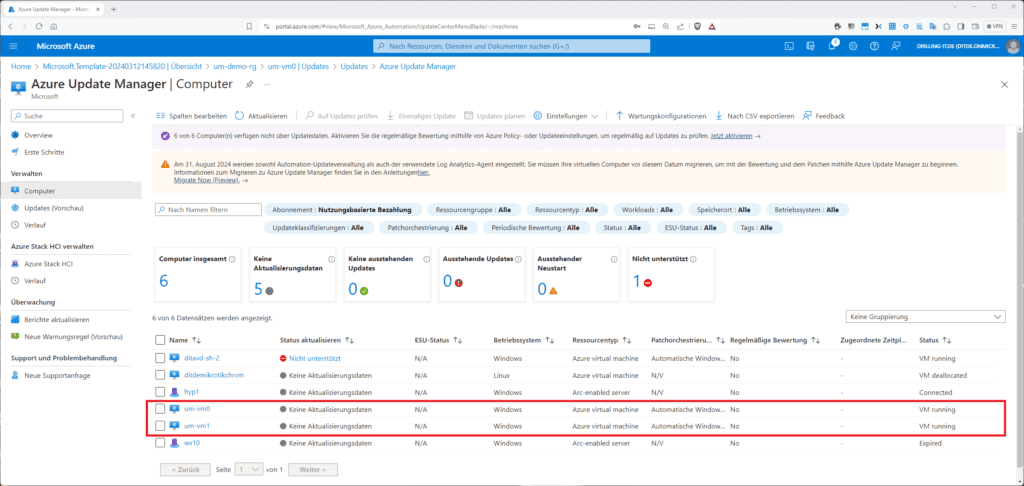Open Status filter pill
Viewport: 1024px width, 486px height.
coord(622,228)
